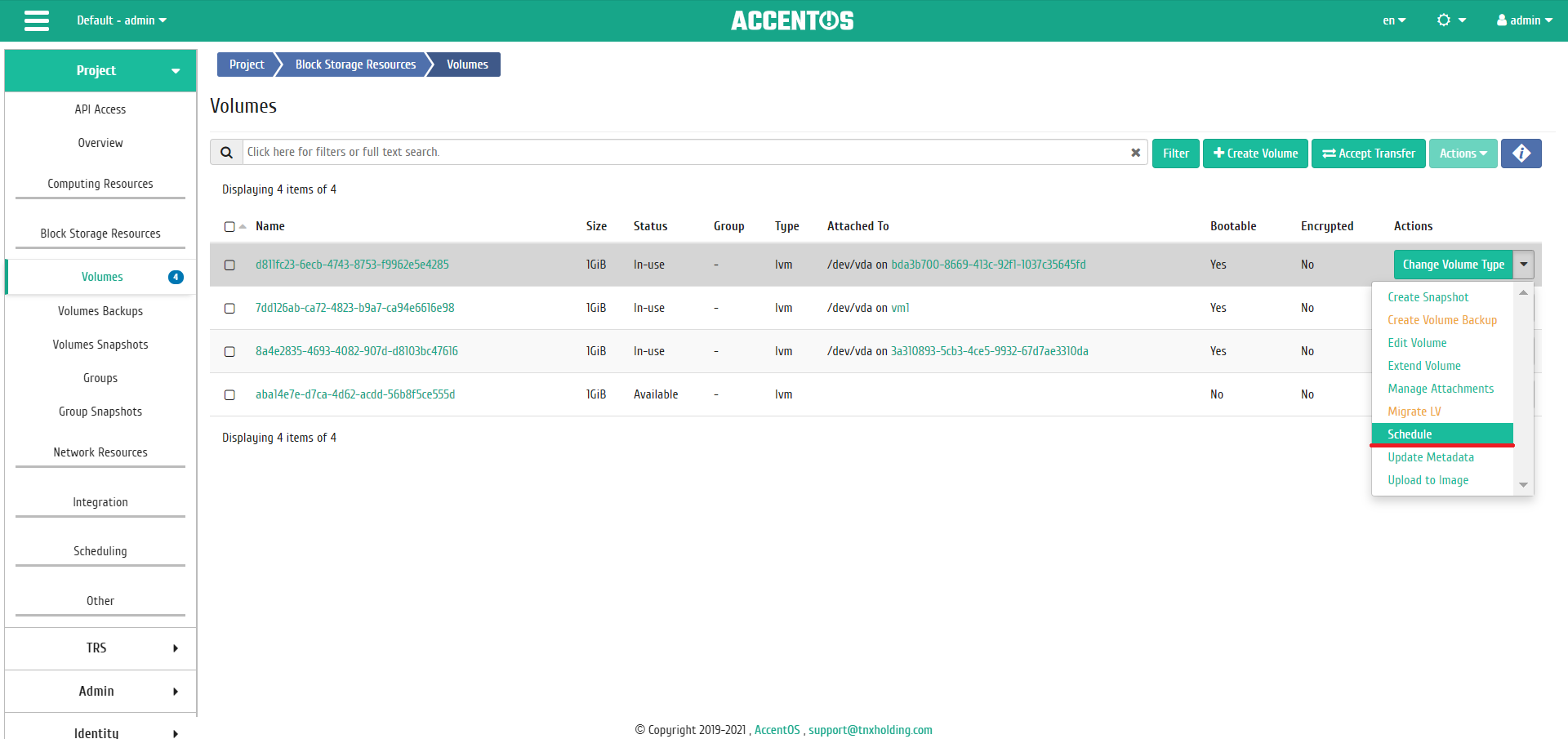Image resolution: width=1568 pixels, height=739 pixels.
Task: Clear search with the X icon
Action: [1135, 153]
